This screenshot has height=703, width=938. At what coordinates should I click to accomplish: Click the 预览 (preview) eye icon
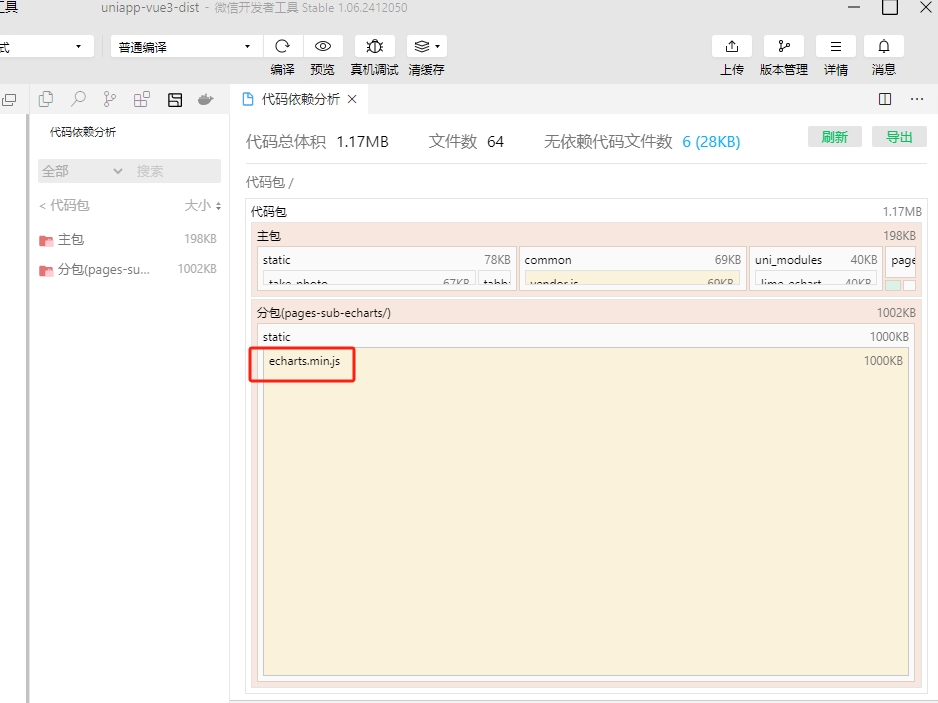(x=322, y=47)
